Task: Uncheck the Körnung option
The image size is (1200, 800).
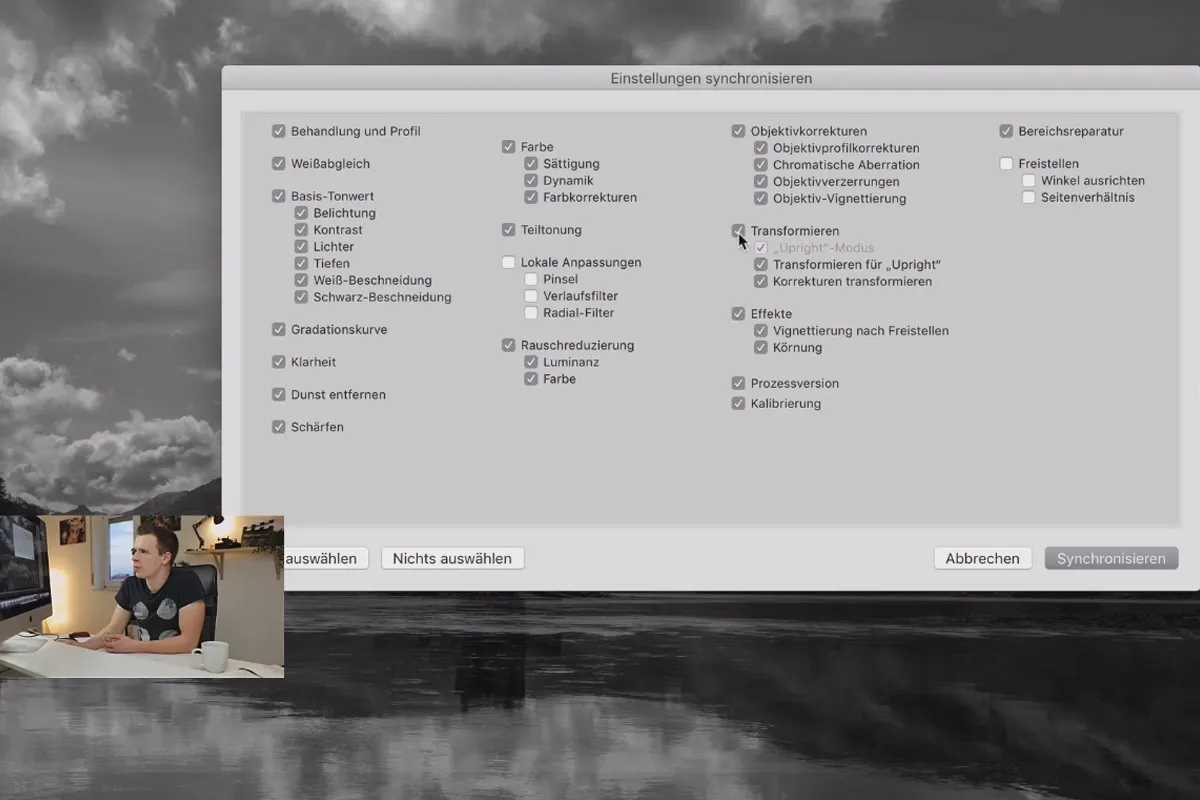Action: coord(761,348)
